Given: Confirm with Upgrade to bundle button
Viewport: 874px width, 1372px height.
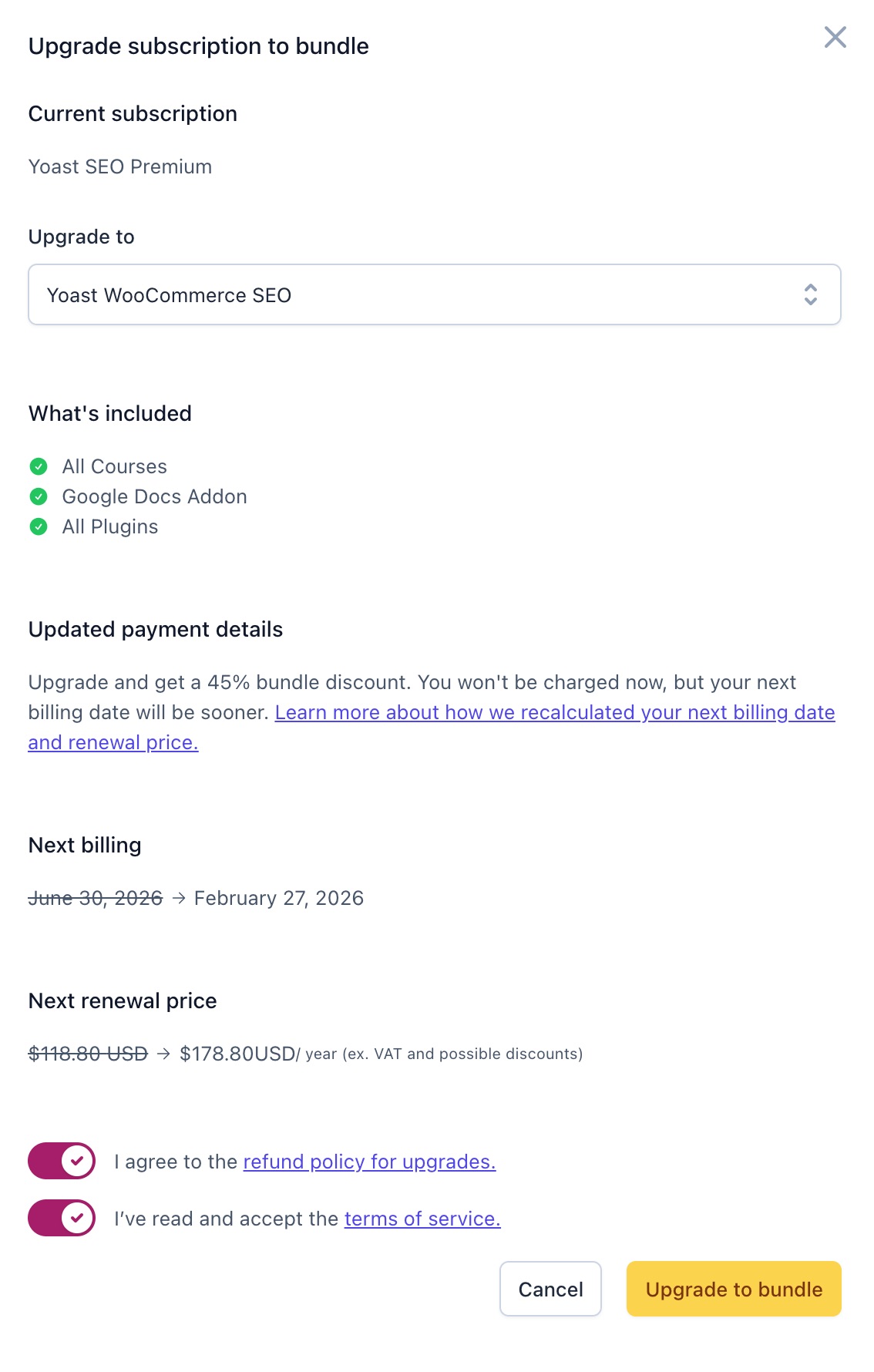Looking at the screenshot, I should (x=734, y=1289).
